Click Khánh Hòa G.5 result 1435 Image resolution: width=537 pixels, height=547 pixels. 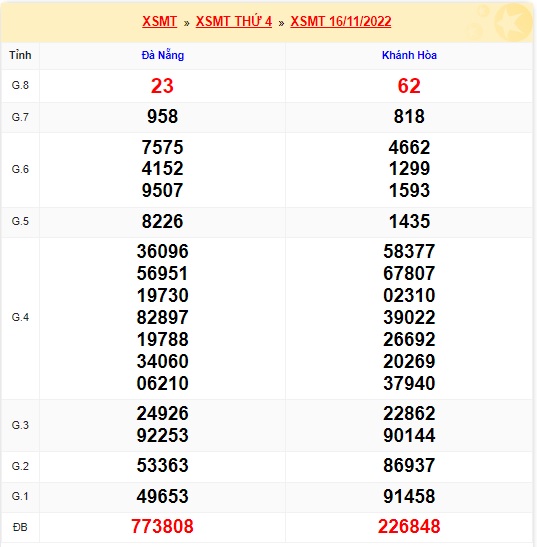[409, 222]
